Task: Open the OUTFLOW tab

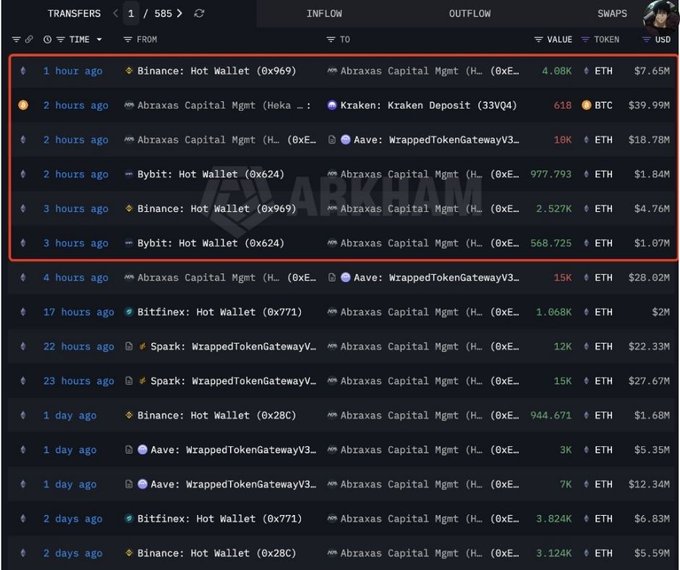Action: 470,13
